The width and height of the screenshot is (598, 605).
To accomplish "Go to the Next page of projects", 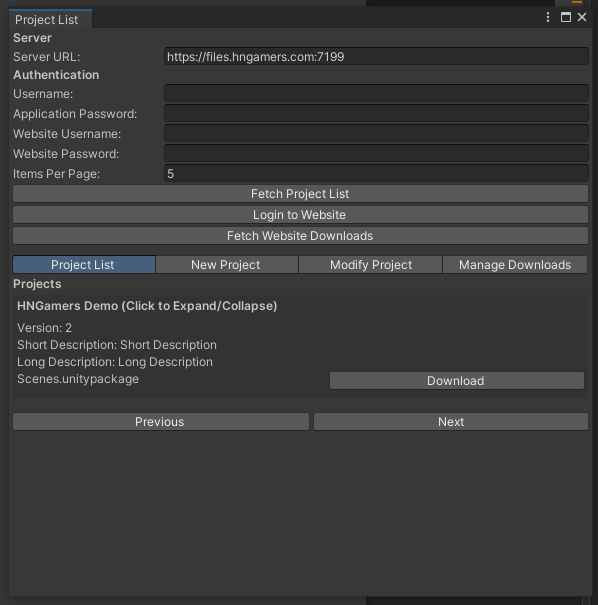I will pyautogui.click(x=451, y=422).
